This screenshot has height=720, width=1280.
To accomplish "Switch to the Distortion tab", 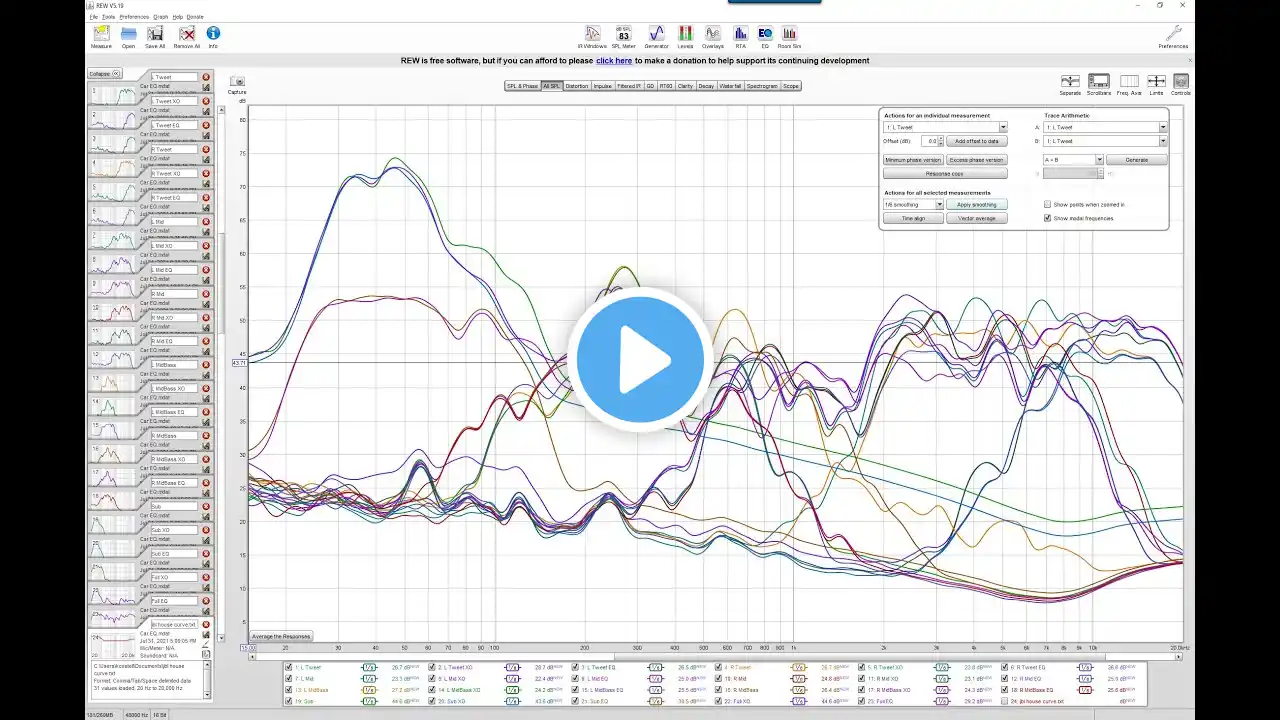I will 577,86.
